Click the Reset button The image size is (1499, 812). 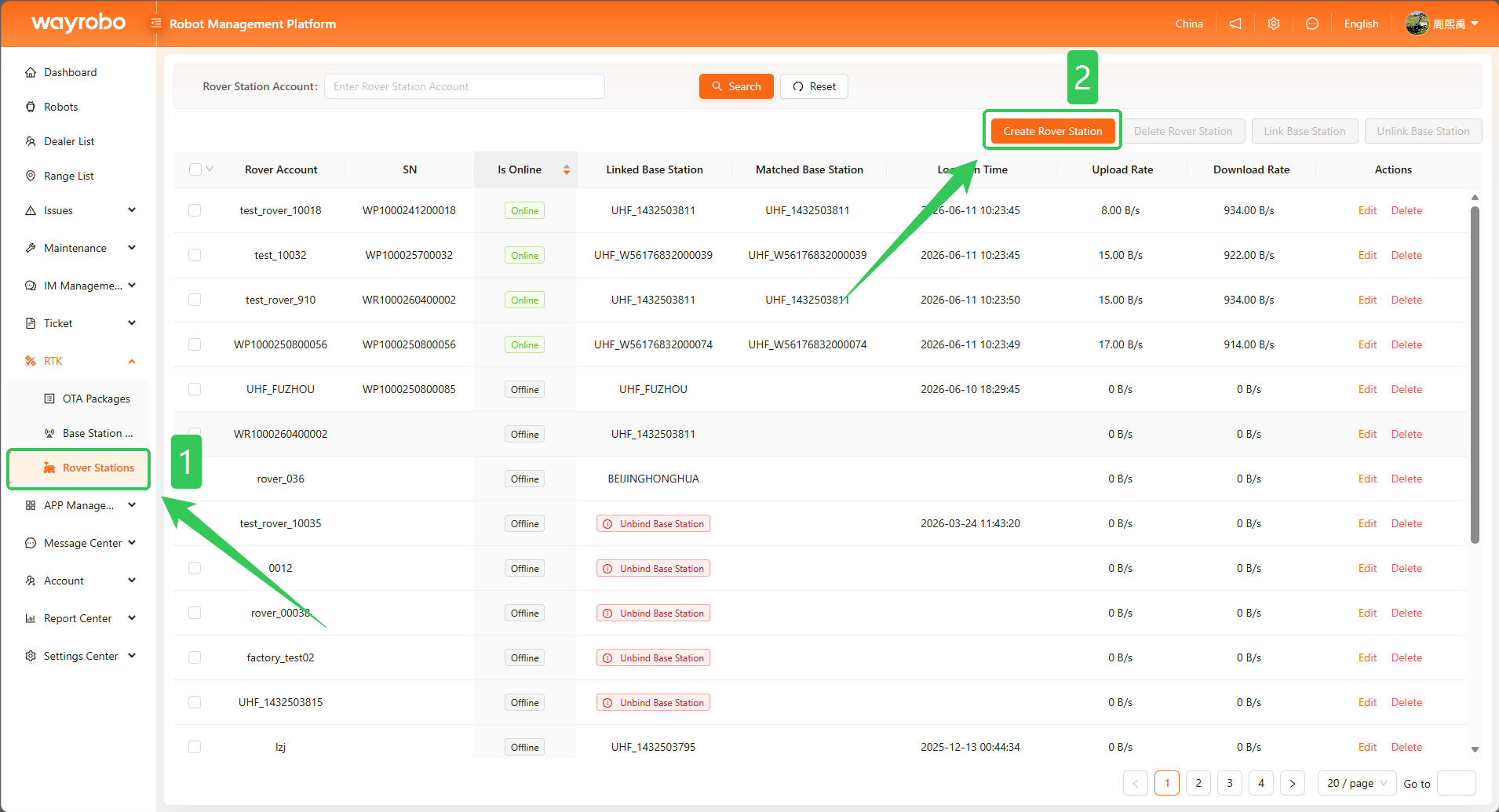click(x=814, y=86)
